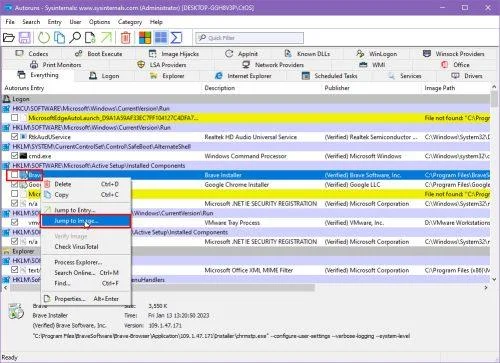Sort by the Autoruns Entry column header

(102, 88)
